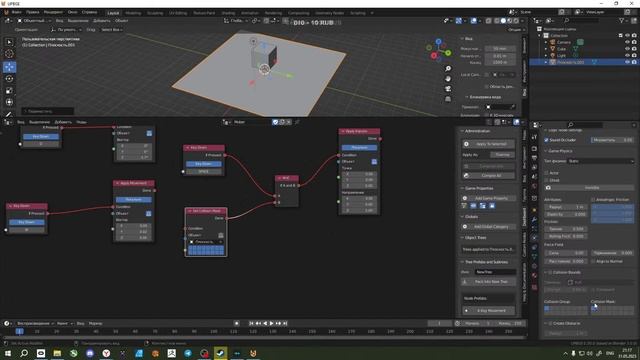The image size is (640, 360).
Task: Collapse the Game Properties panel
Action: 462,188
